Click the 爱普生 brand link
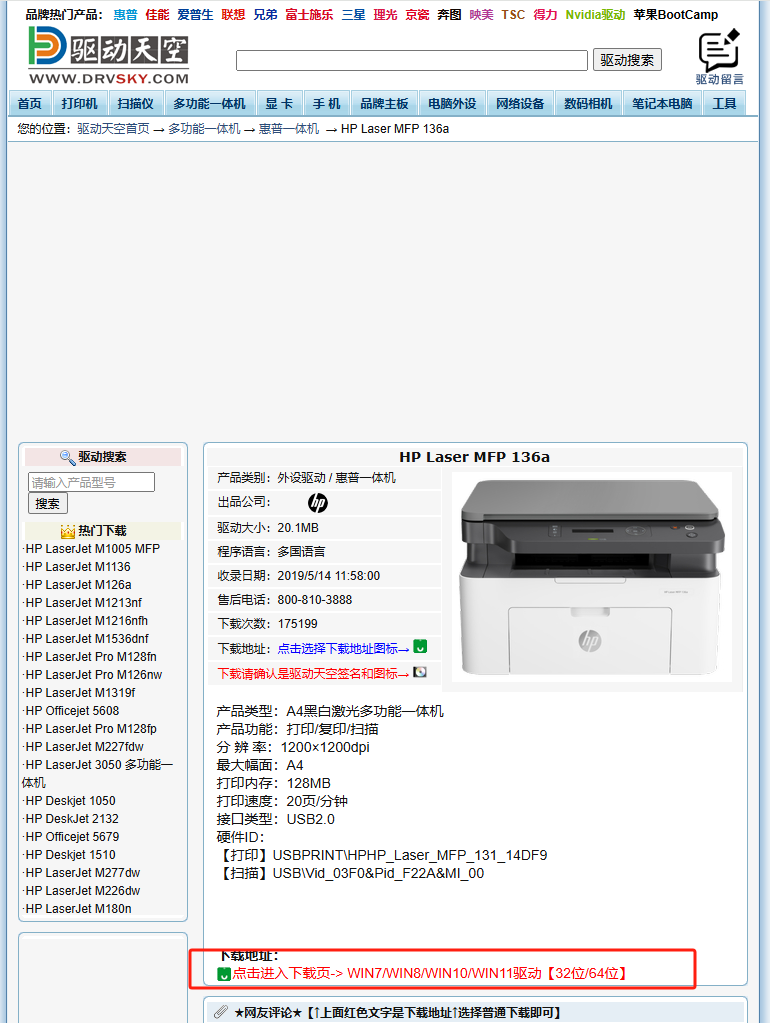This screenshot has width=770, height=1023. 195,15
